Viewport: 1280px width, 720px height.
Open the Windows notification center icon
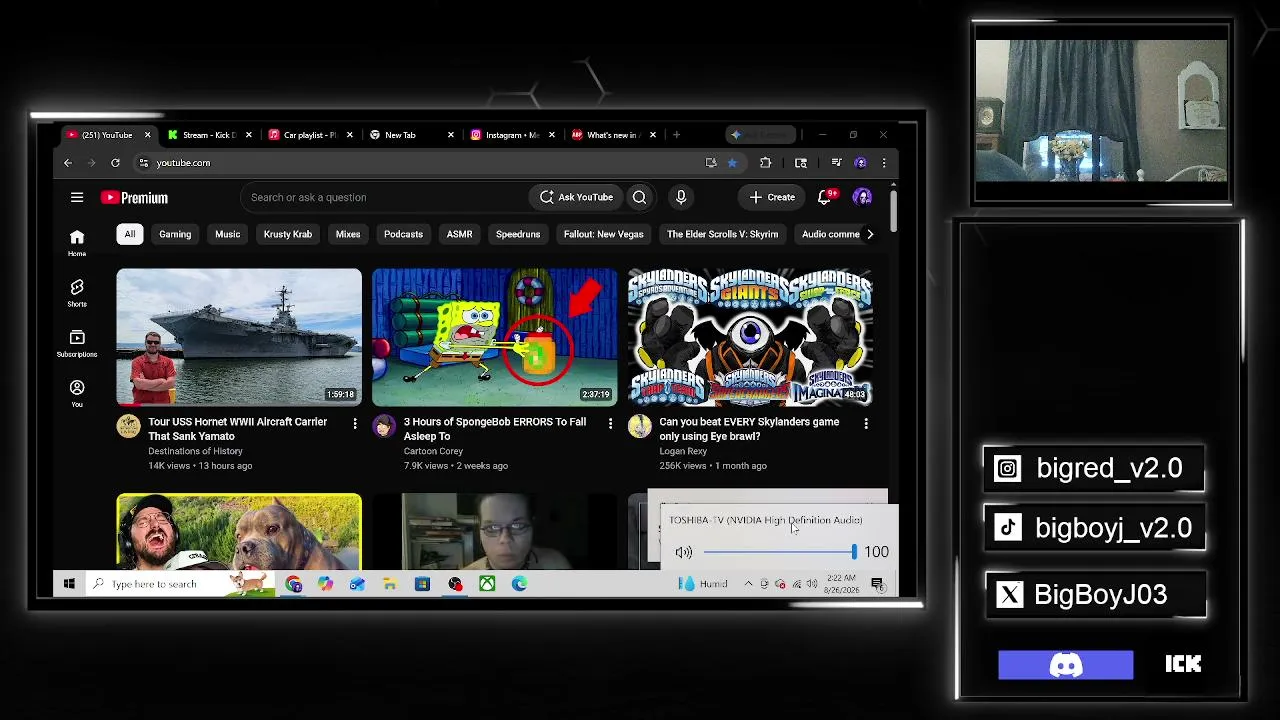[x=877, y=584]
